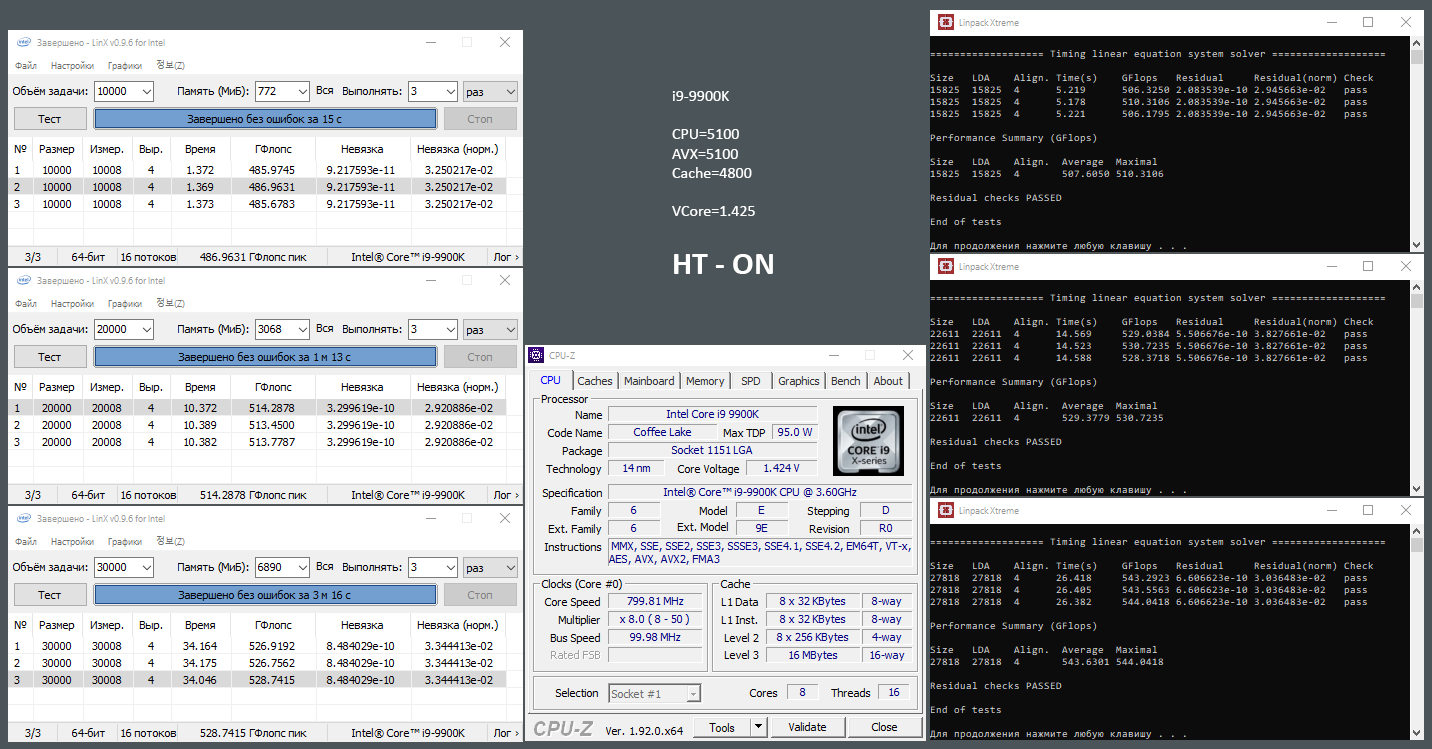Open the раз unit dropdown in the 20000-size LinX window

[490, 329]
